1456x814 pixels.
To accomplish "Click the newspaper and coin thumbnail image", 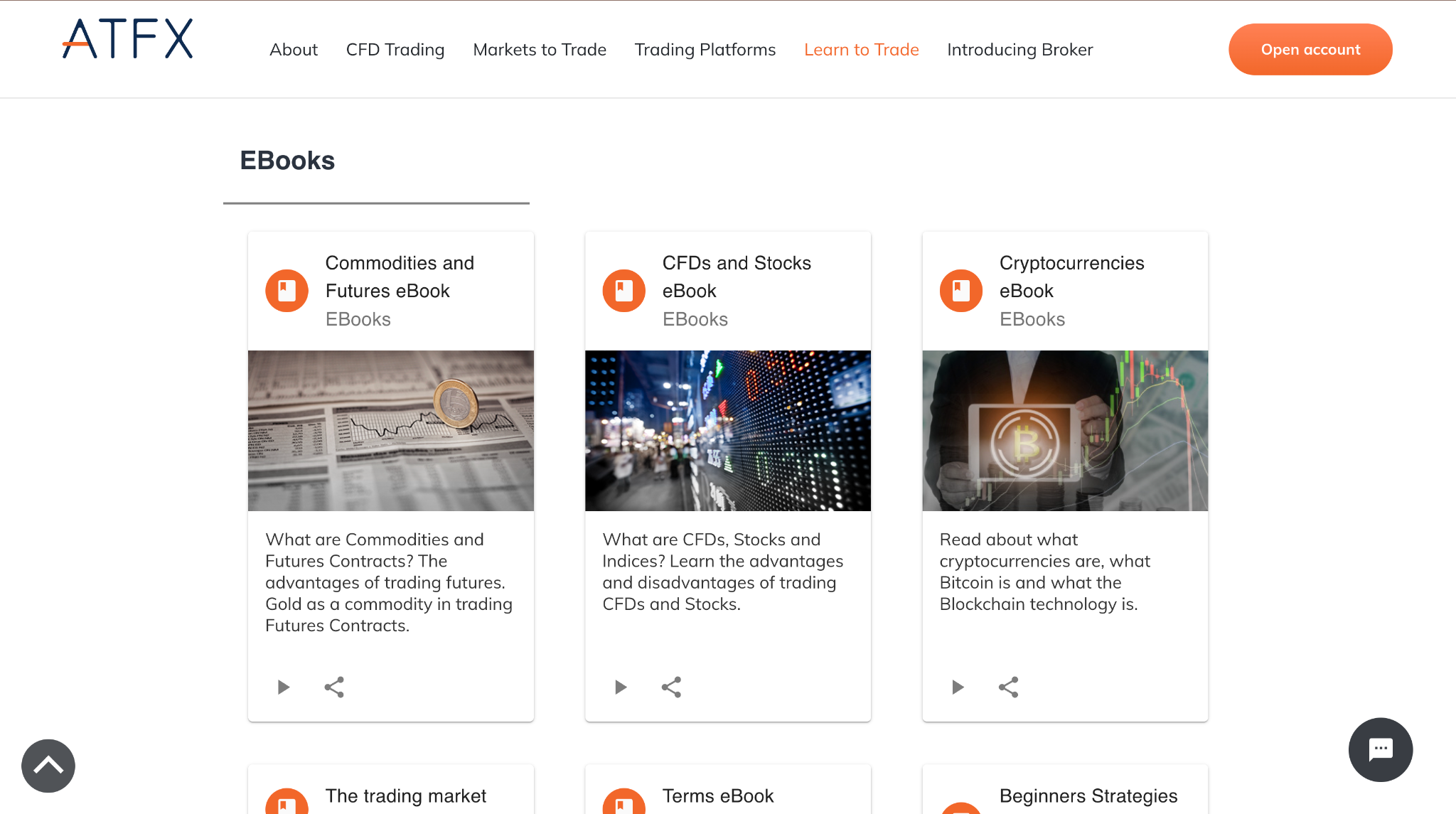I will tap(391, 431).
